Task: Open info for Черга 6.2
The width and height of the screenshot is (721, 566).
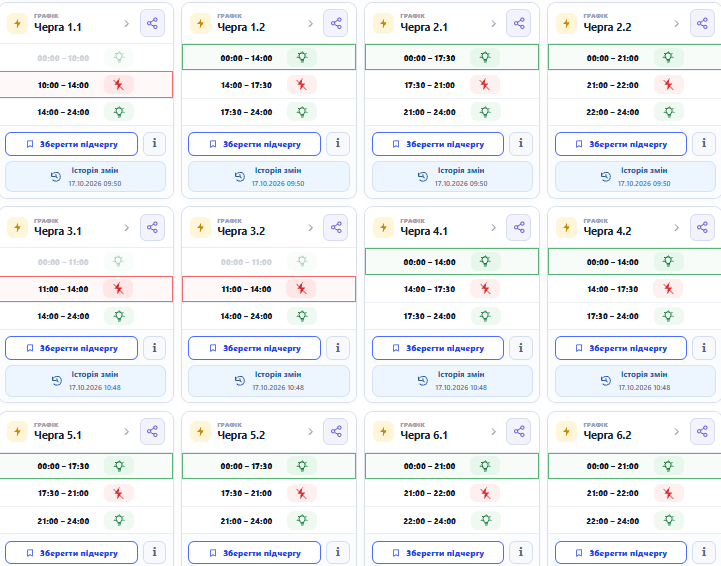Action: [x=704, y=552]
